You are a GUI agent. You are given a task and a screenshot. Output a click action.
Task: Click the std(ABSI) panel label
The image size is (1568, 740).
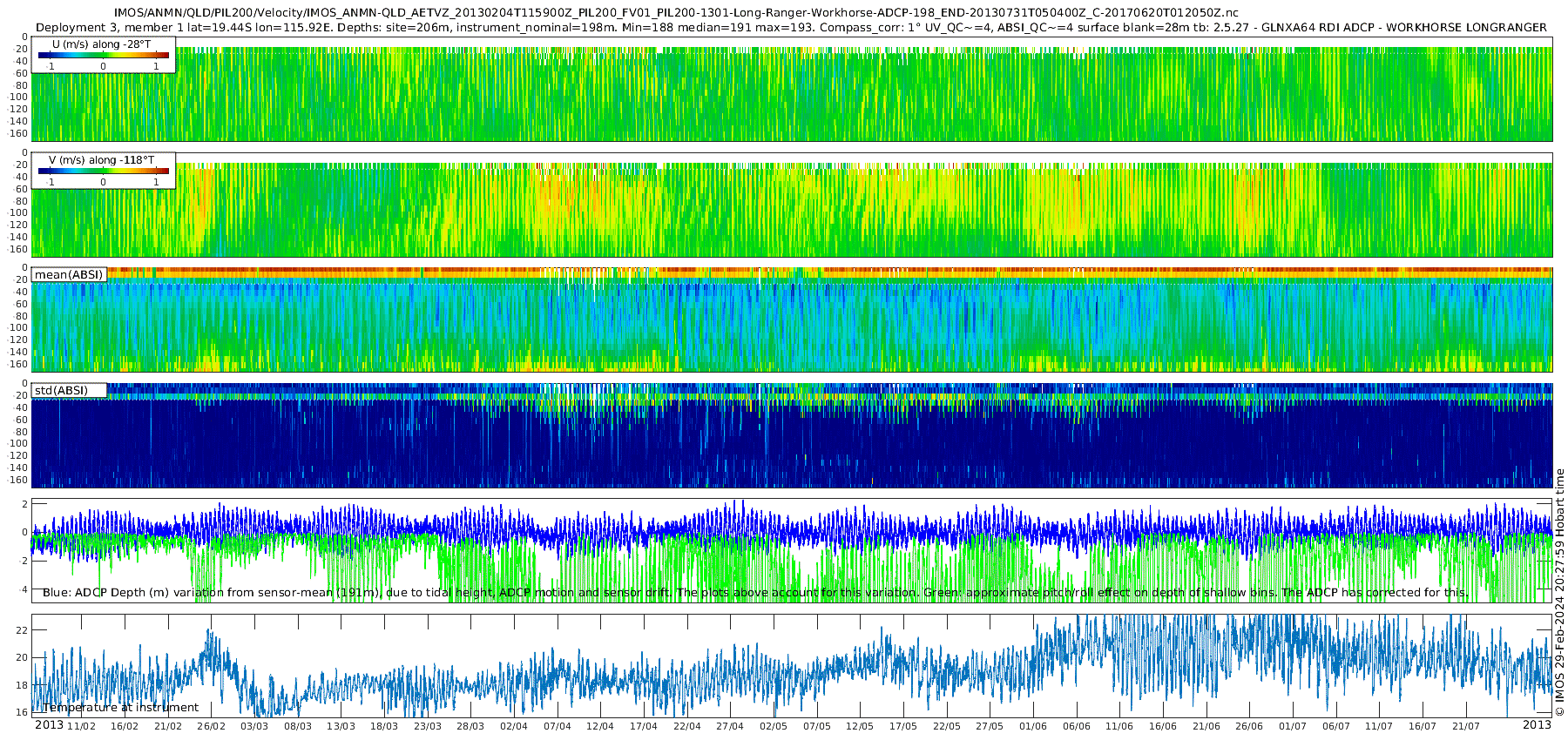pyautogui.click(x=61, y=391)
